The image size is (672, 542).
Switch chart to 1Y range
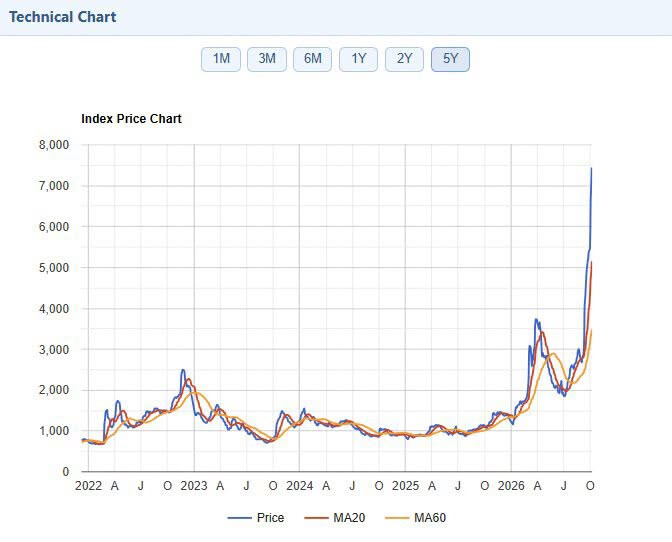click(358, 59)
